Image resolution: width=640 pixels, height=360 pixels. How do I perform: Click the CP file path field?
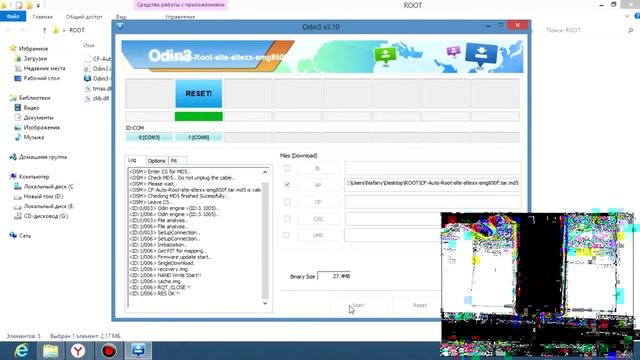(x=433, y=202)
